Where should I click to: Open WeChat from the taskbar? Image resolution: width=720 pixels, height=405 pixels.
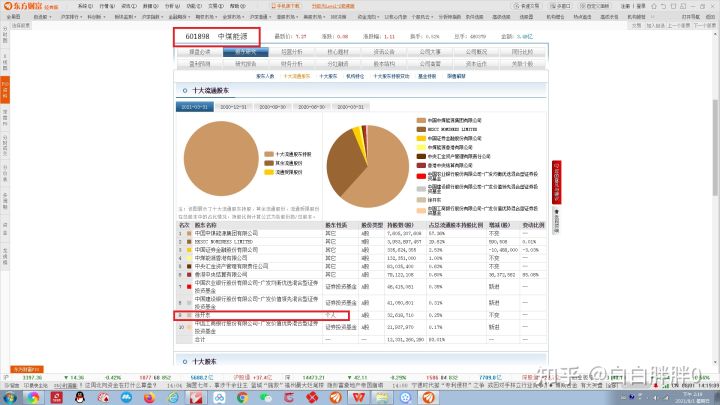[x=265, y=398]
